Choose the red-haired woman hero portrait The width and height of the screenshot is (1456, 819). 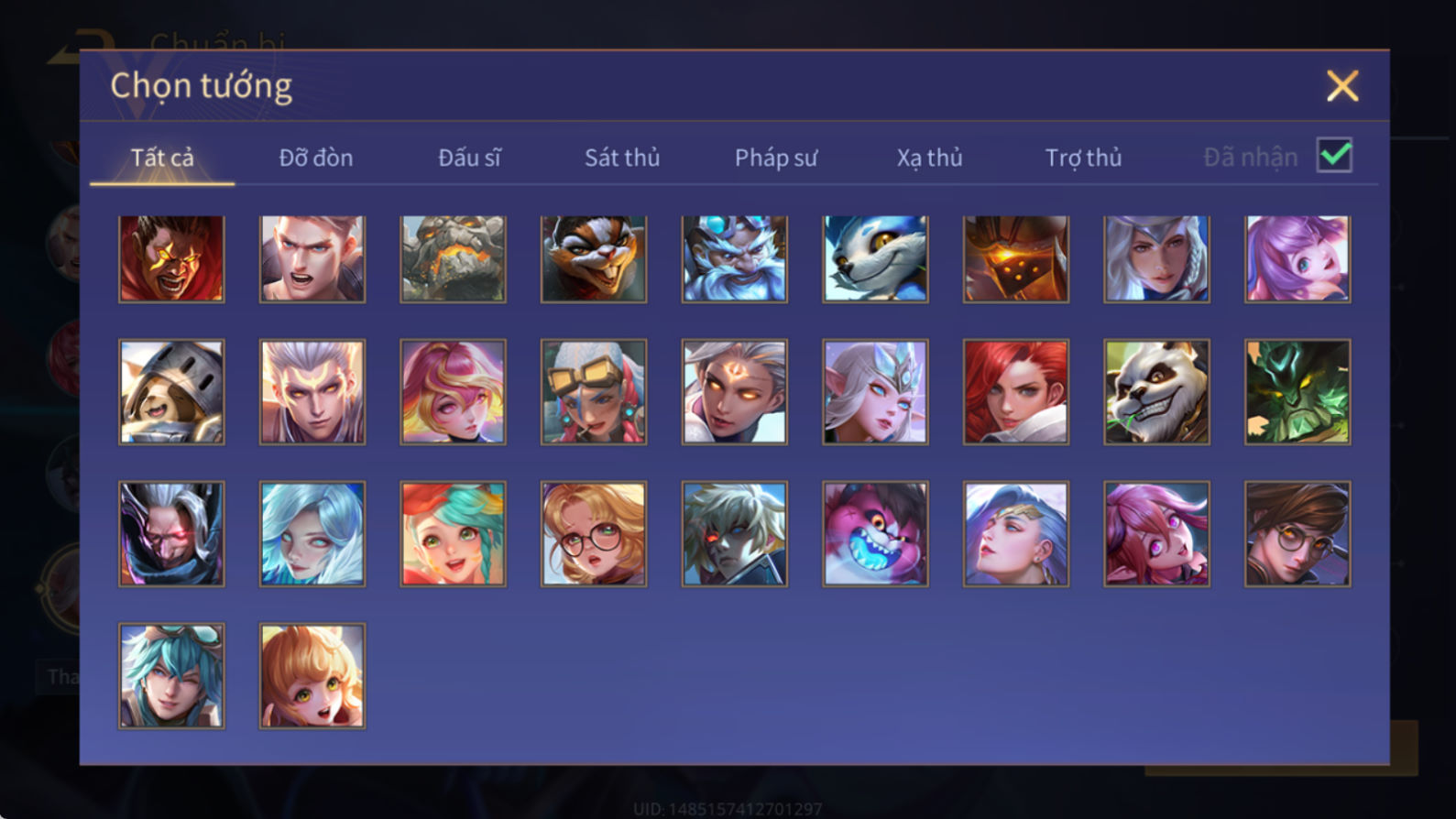click(1015, 392)
